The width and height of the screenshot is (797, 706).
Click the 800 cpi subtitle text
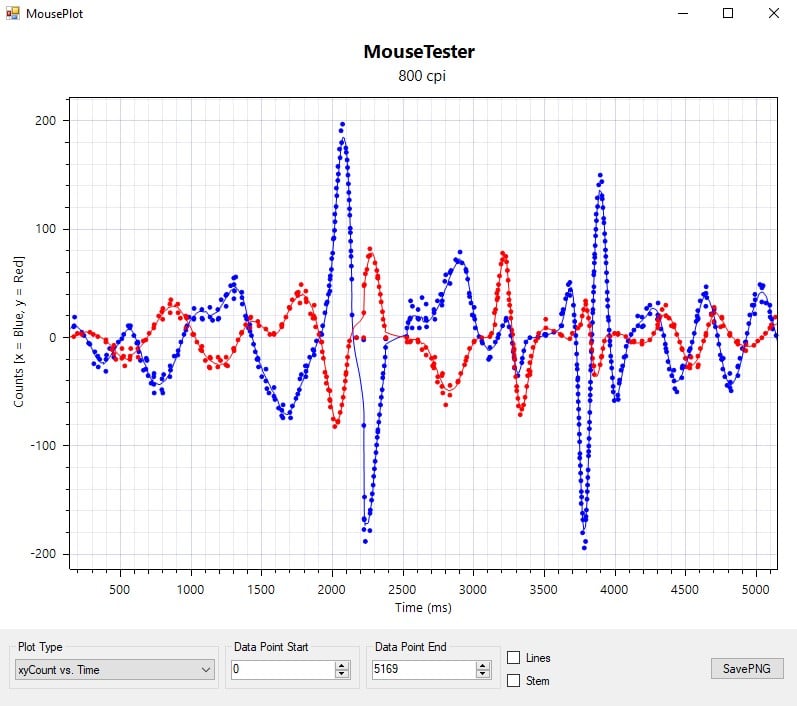coord(419,76)
